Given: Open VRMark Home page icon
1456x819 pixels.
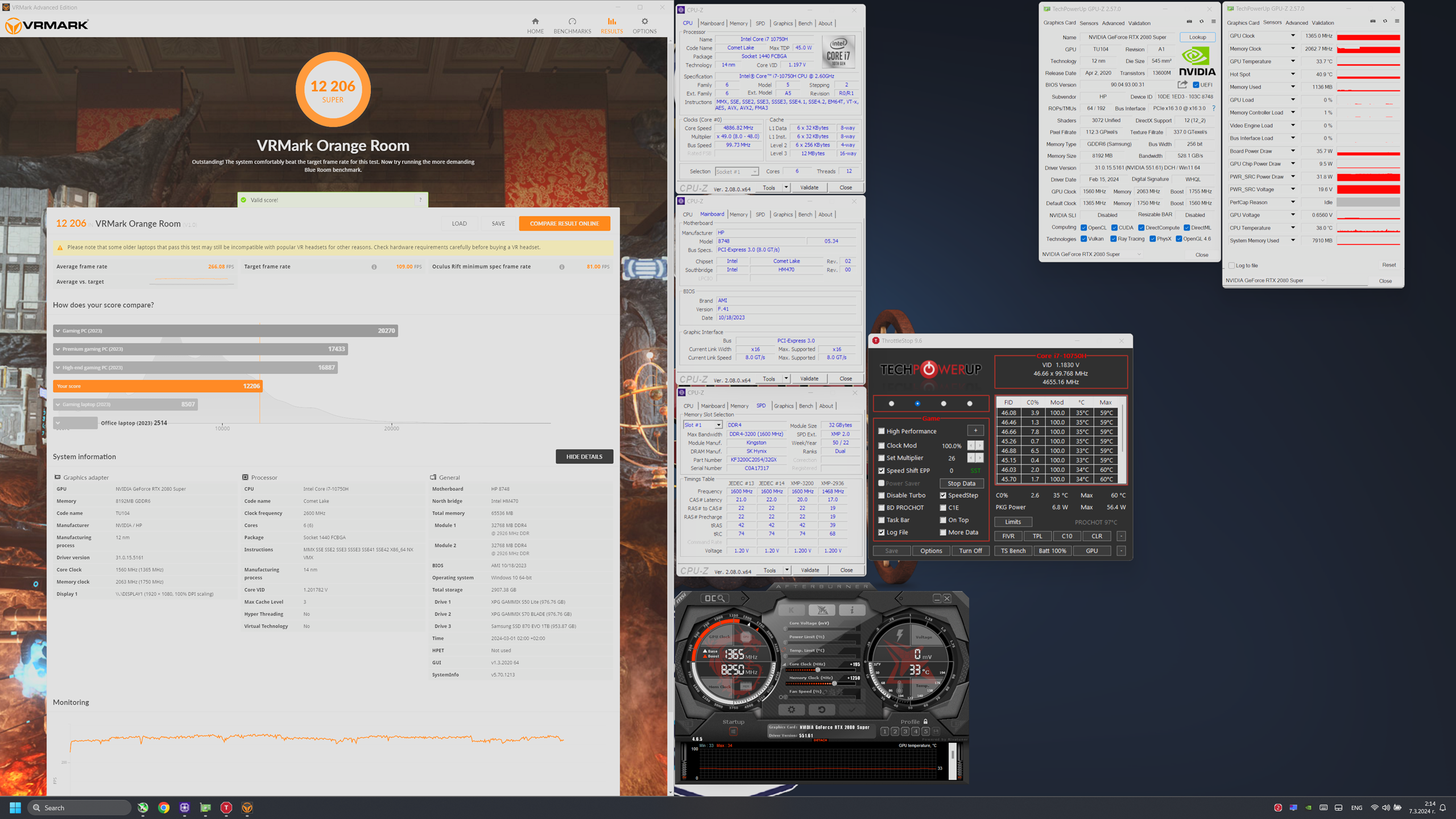Looking at the screenshot, I should (x=535, y=22).
